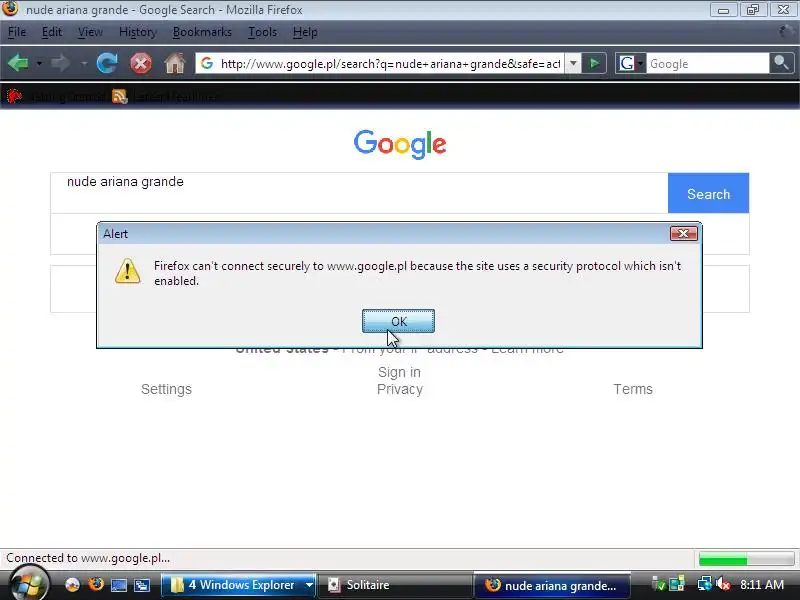Viewport: 800px width, 600px height.
Task: Click the Google favicon in the address bar
Action: [x=207, y=63]
